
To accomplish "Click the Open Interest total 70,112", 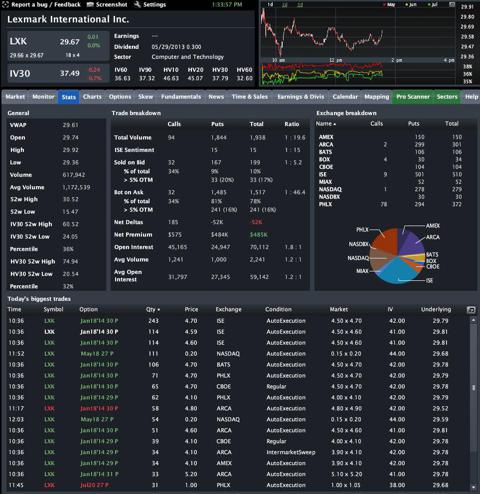I will pos(259,247).
